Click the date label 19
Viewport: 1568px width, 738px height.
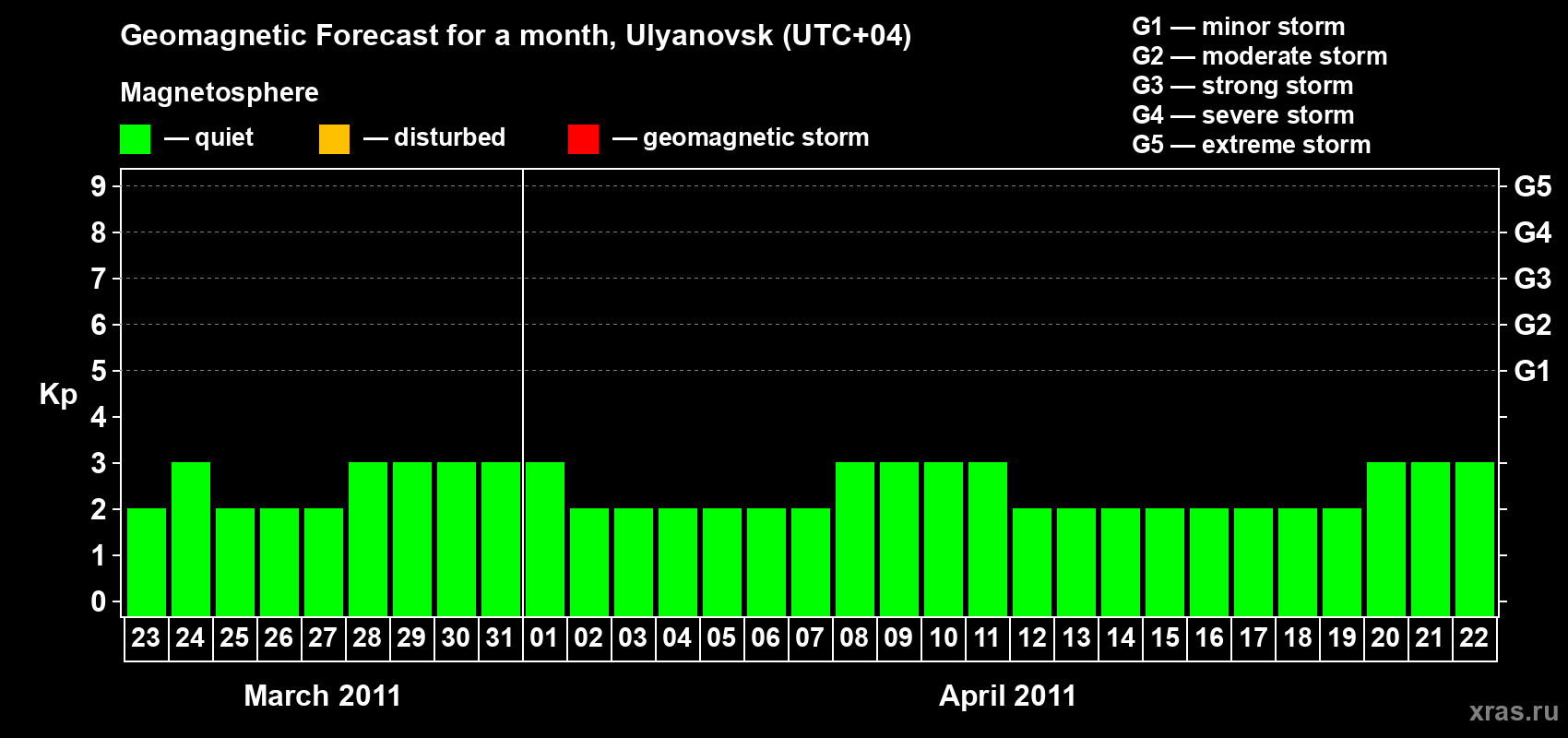(x=1342, y=637)
